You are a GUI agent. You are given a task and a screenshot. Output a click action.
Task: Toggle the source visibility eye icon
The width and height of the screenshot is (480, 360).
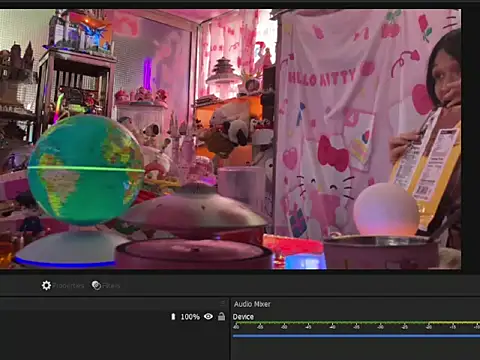(208, 316)
